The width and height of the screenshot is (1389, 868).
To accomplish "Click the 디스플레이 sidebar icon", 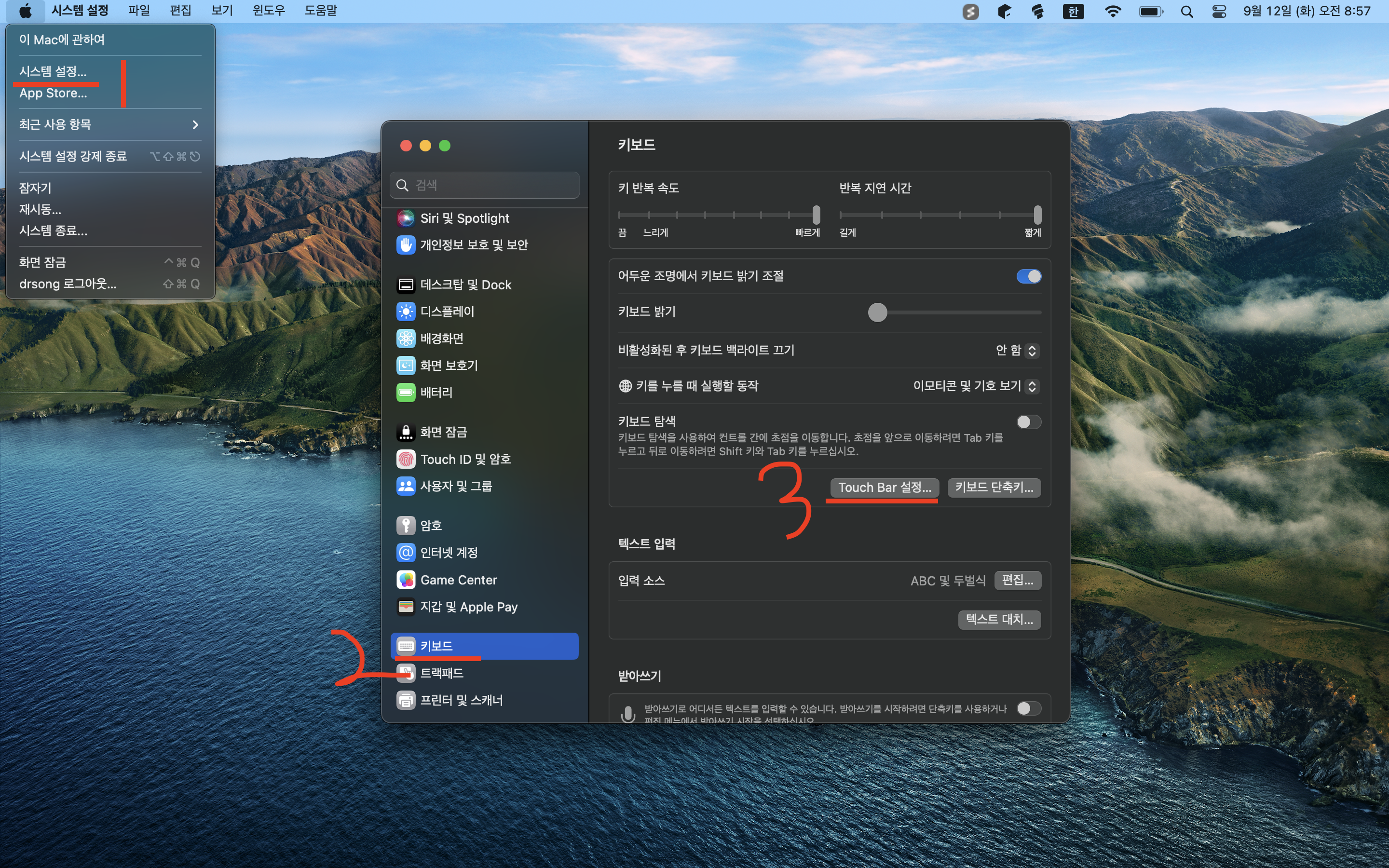I will [x=406, y=312].
